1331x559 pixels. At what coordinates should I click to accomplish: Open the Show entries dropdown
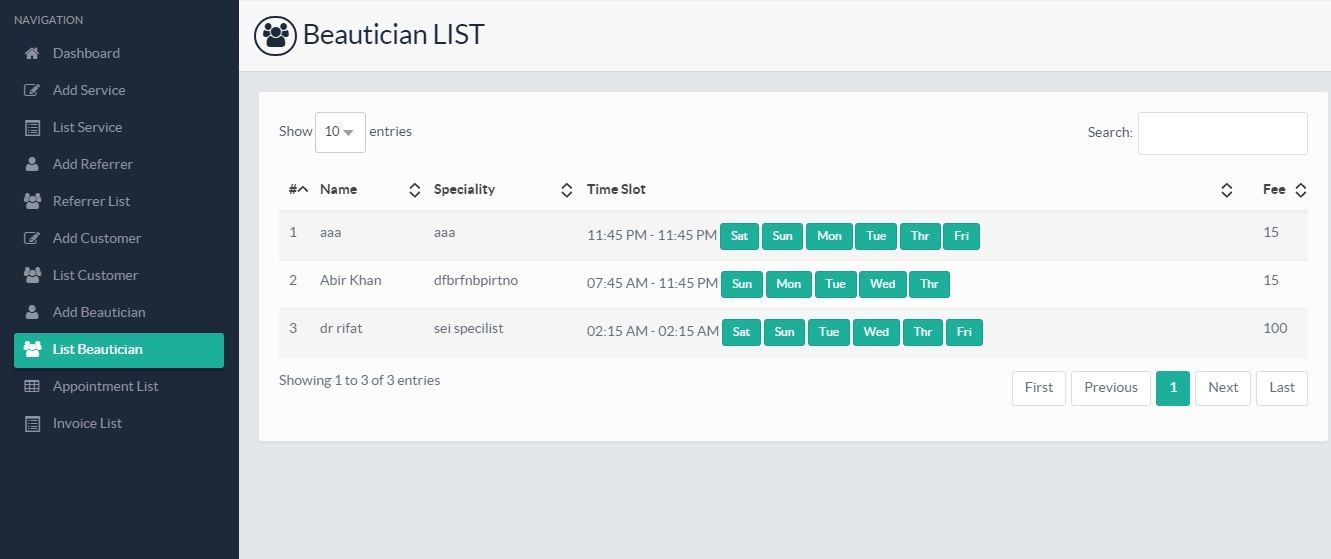[x=340, y=132]
